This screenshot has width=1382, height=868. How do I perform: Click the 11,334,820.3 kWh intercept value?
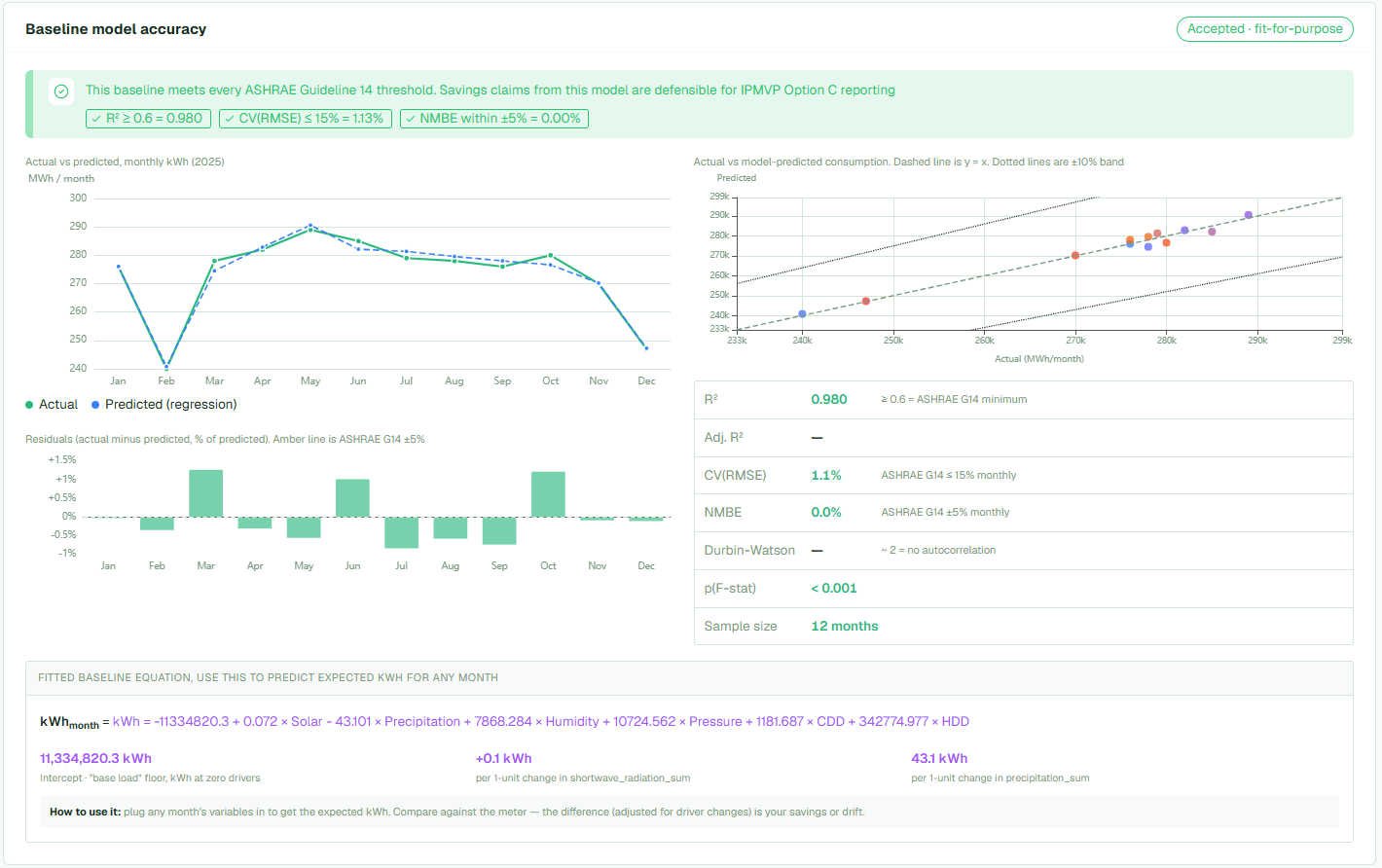[95, 759]
